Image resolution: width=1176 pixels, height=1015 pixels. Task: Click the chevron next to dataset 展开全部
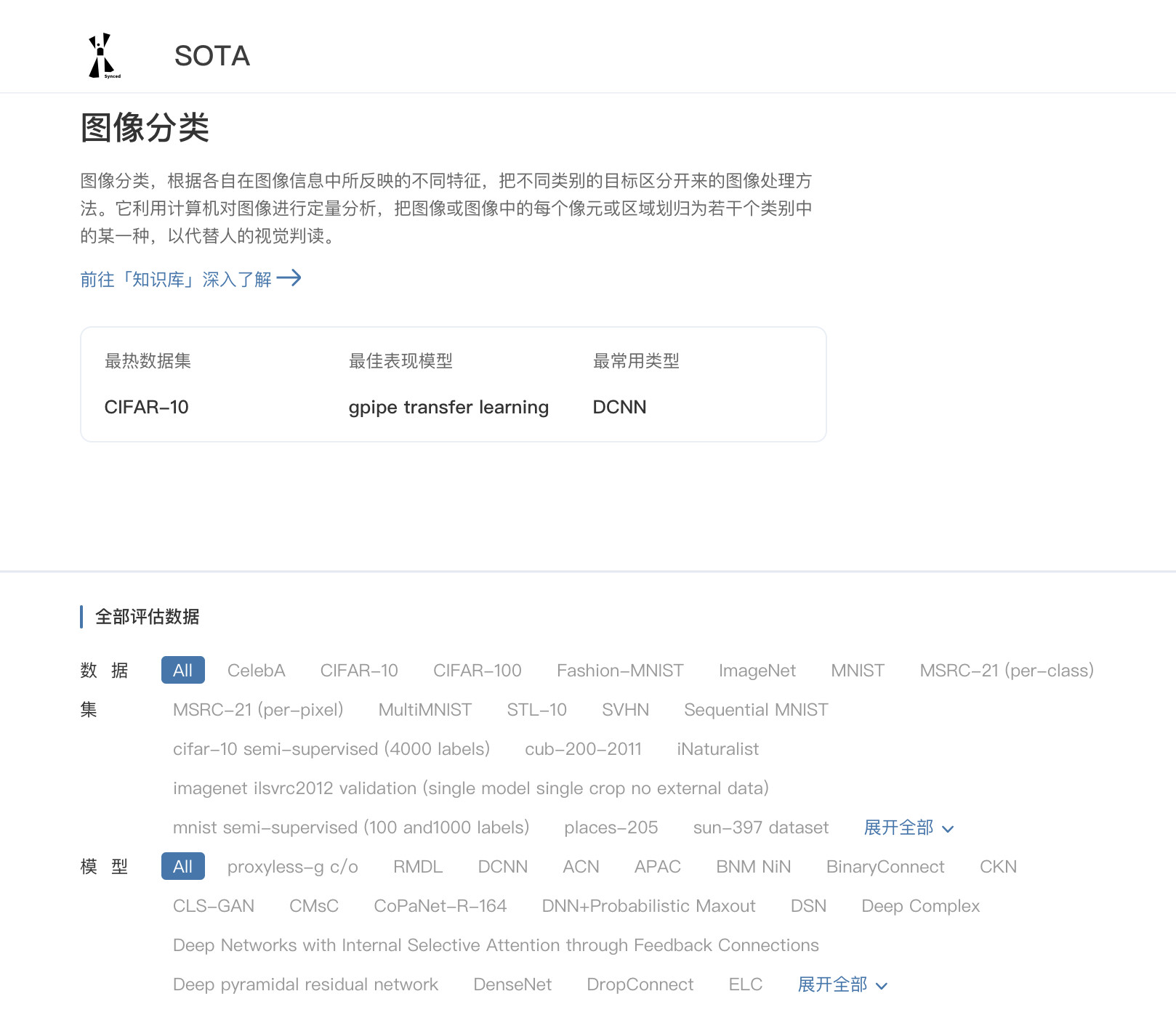[x=947, y=828]
